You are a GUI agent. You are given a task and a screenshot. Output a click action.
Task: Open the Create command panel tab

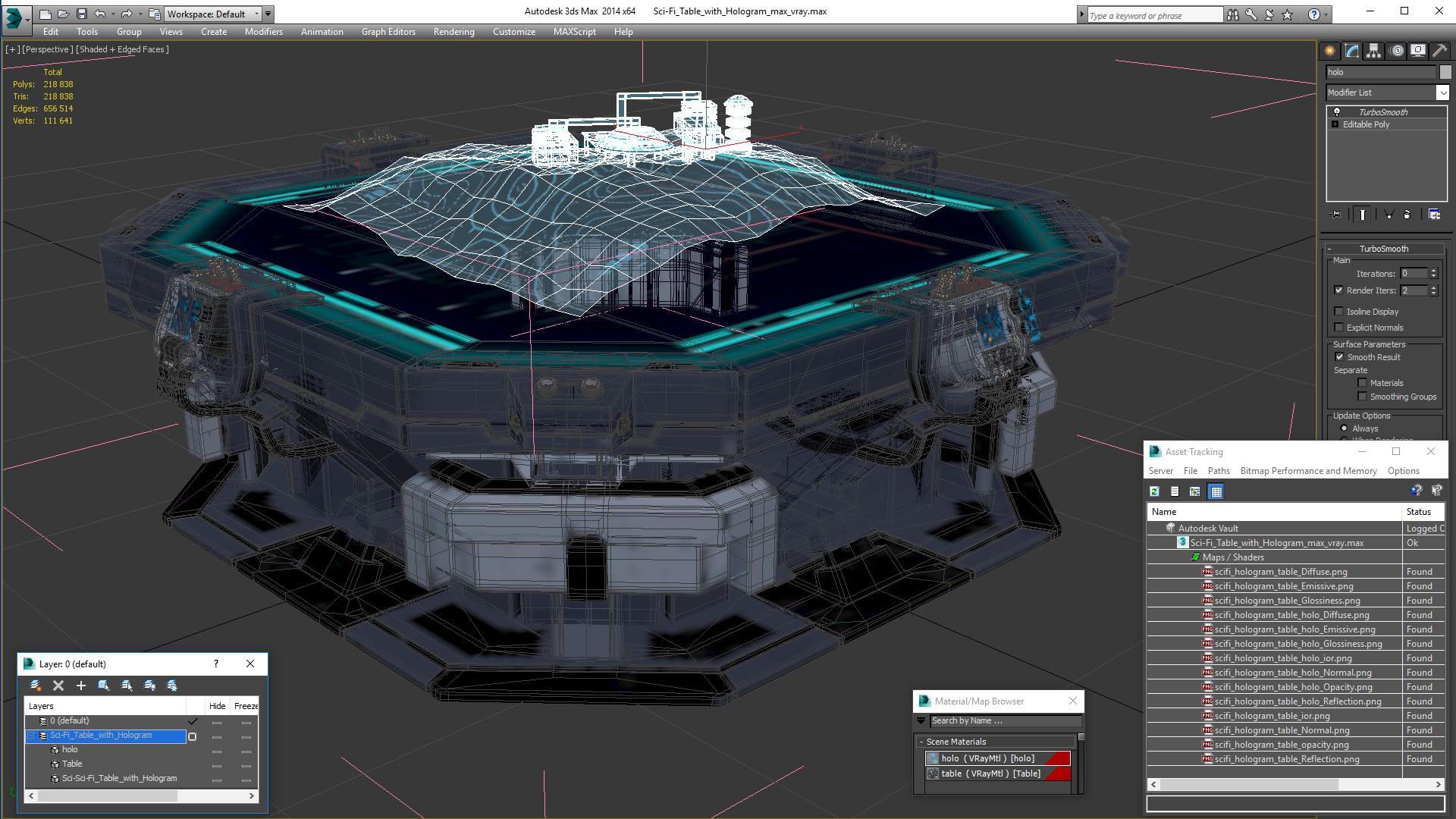(1330, 51)
